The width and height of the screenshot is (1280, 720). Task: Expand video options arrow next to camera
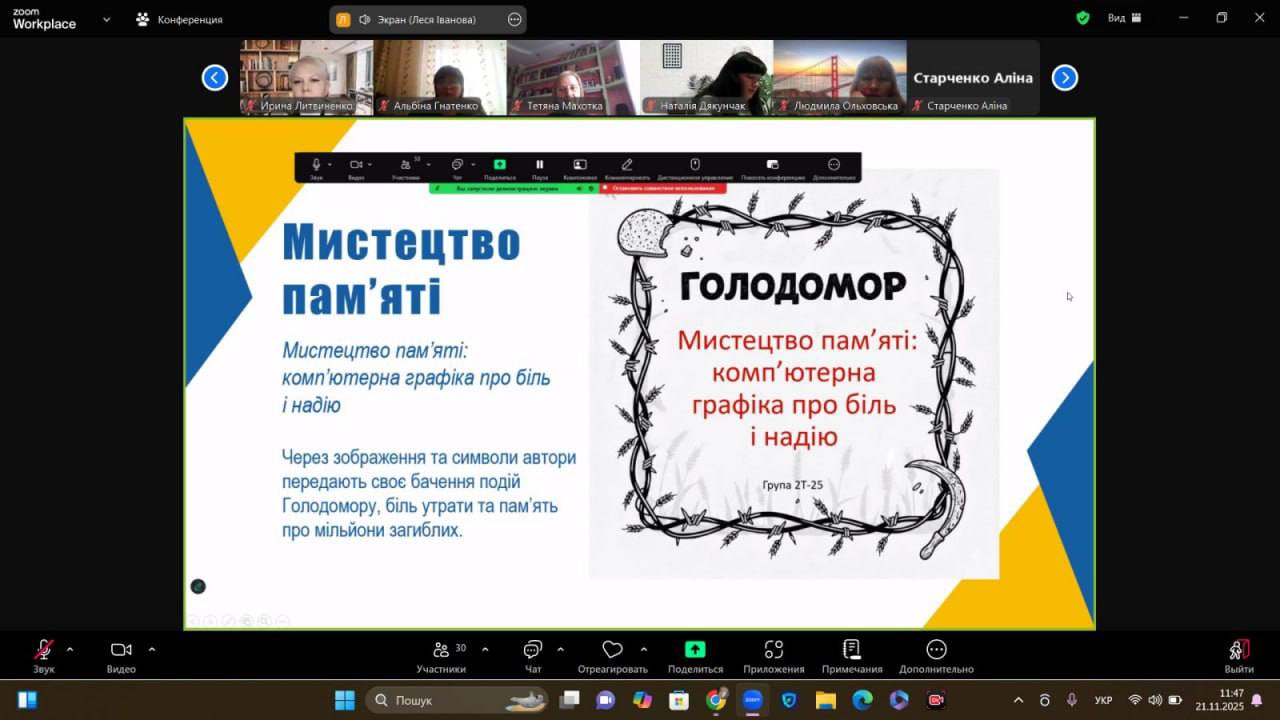(x=152, y=649)
